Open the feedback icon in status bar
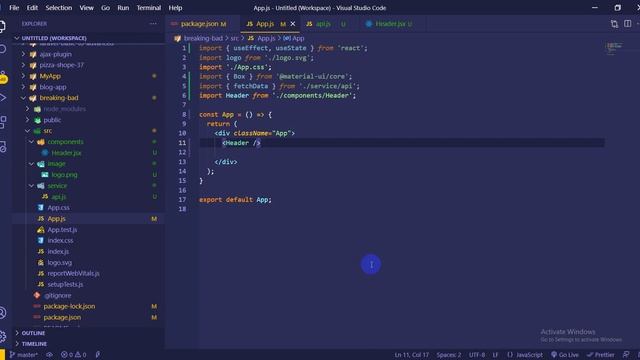640x360 pixels. tap(626, 355)
